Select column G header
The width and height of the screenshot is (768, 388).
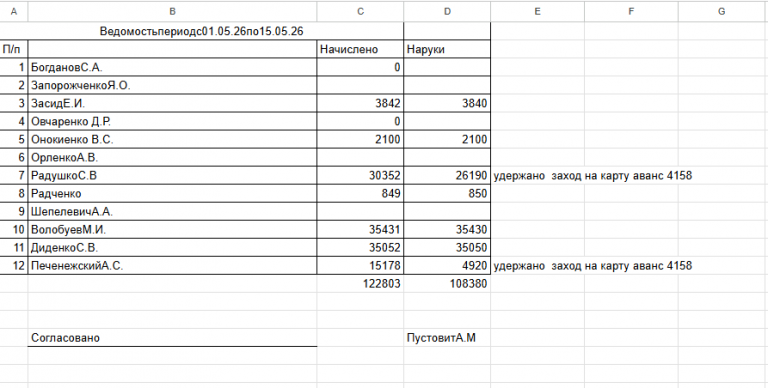(x=721, y=11)
